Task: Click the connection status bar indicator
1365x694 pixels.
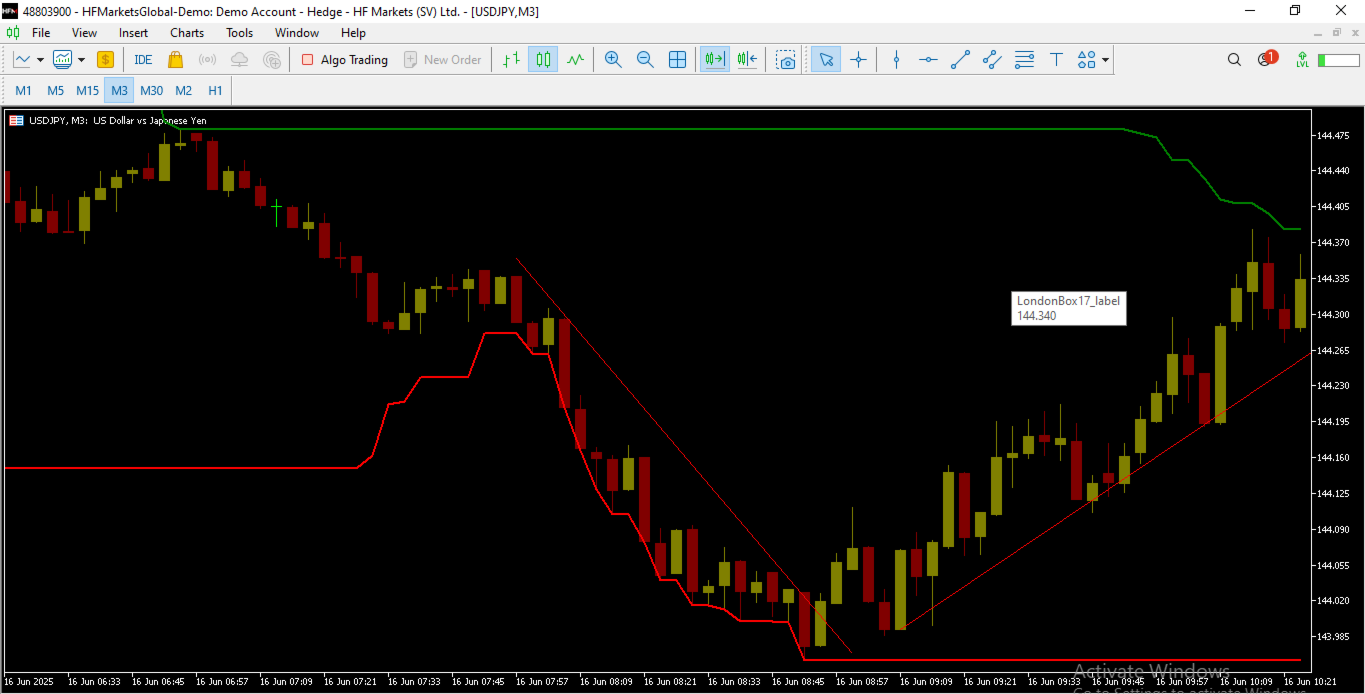Action: [x=1338, y=60]
